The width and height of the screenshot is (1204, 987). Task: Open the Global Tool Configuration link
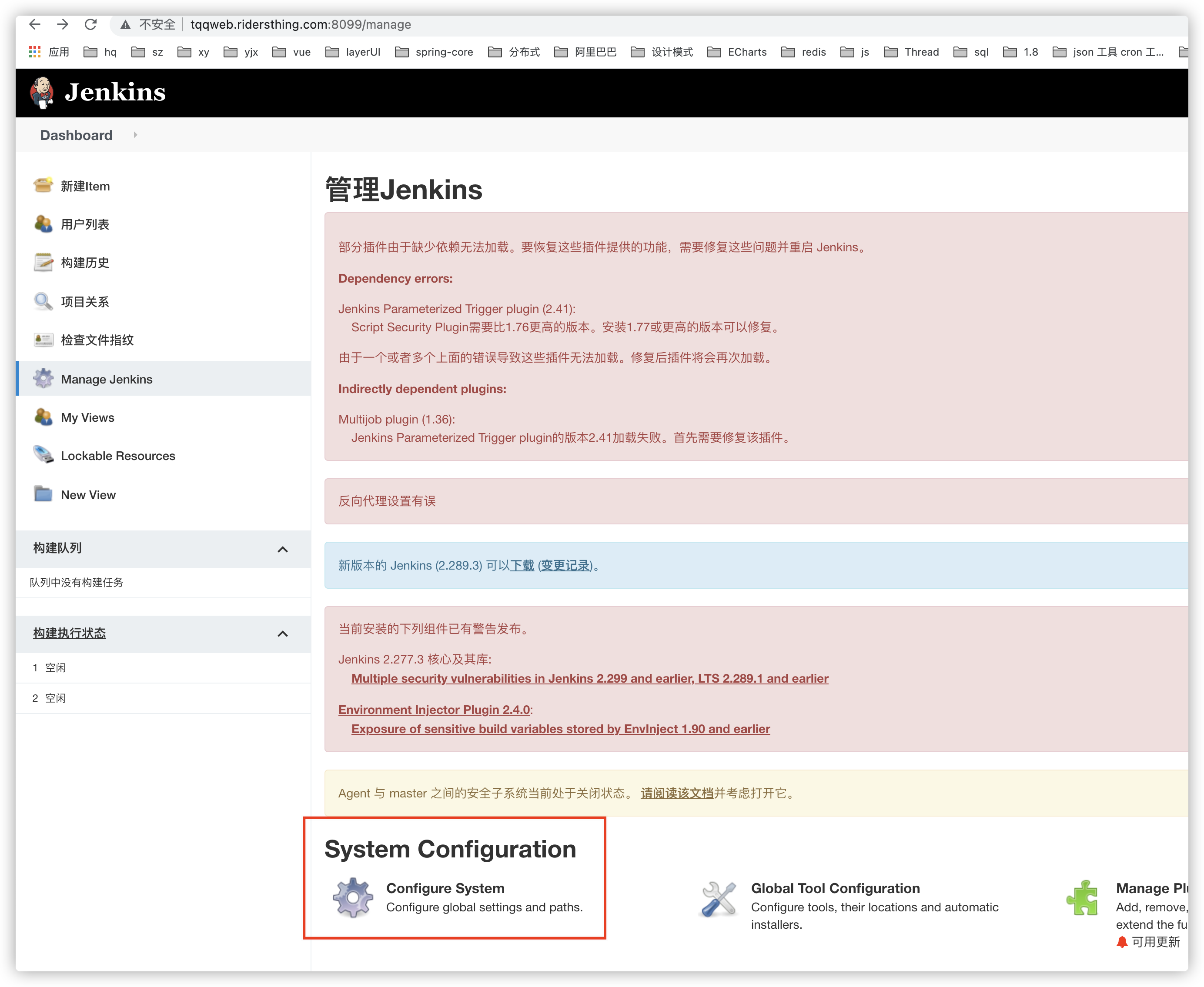tap(836, 888)
